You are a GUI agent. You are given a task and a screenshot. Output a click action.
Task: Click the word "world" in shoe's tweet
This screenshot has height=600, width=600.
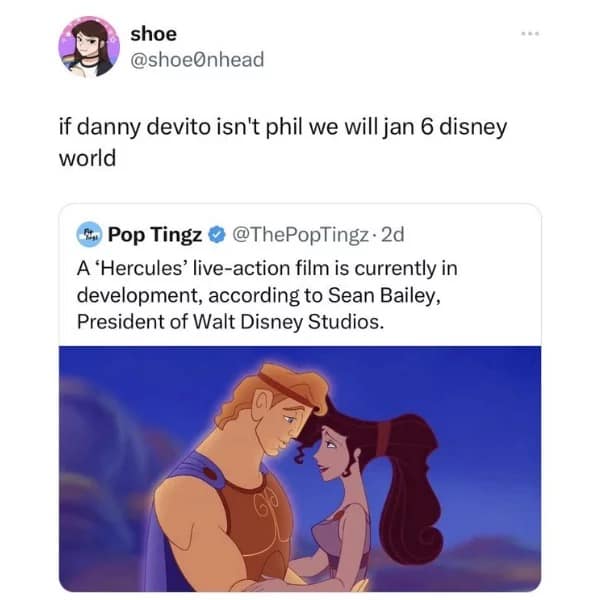point(87,158)
